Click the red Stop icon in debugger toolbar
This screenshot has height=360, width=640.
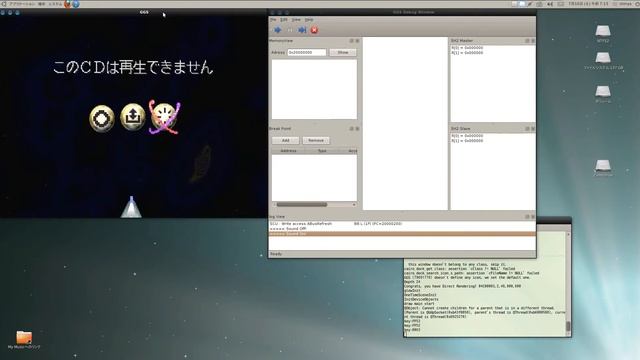coord(314,30)
